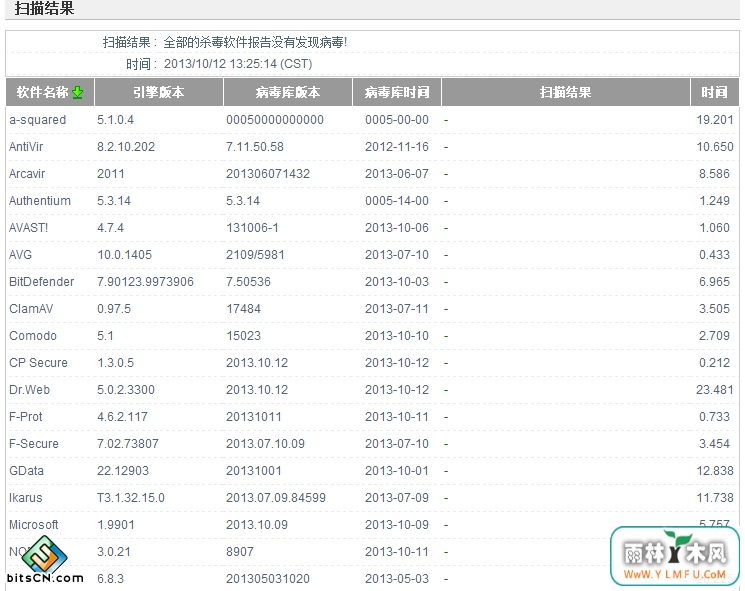
Task: Click scan time value 6.965
Action: pos(714,282)
